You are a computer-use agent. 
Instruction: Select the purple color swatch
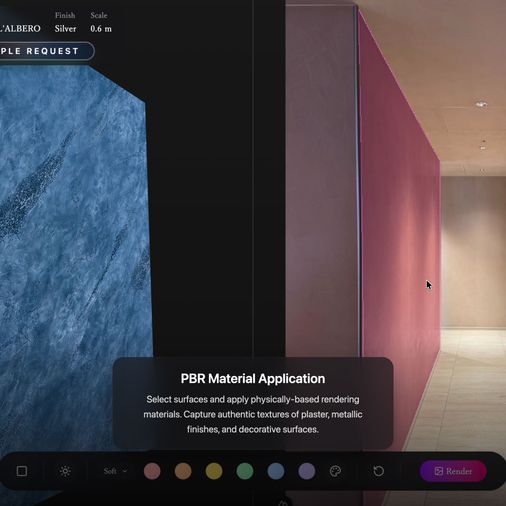[x=307, y=471]
